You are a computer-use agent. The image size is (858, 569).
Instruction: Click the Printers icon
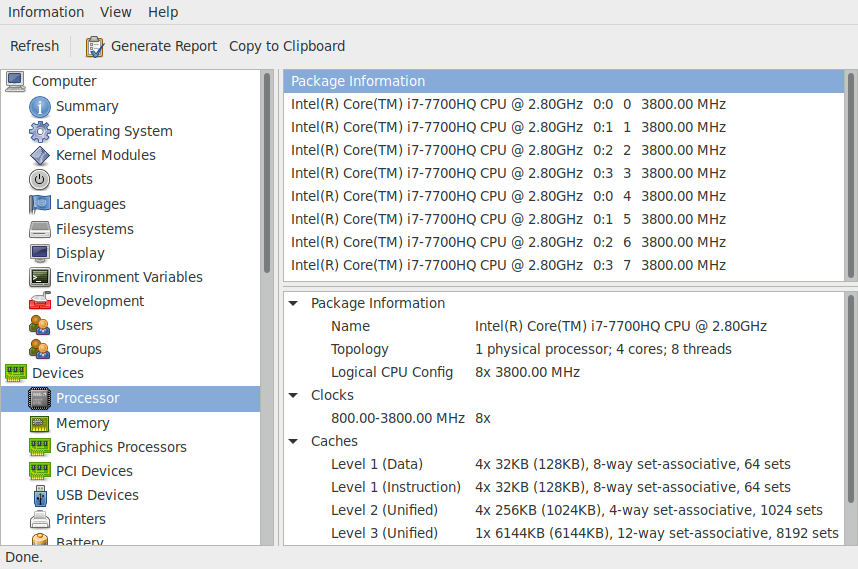point(39,519)
